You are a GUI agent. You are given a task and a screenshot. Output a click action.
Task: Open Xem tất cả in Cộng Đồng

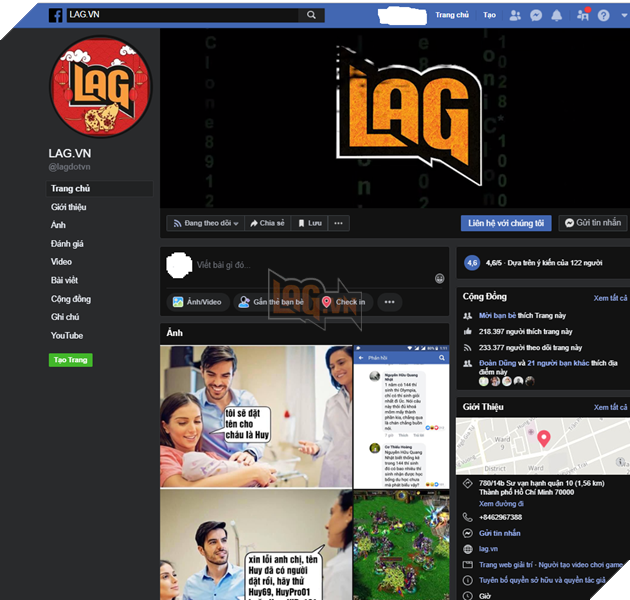point(610,298)
